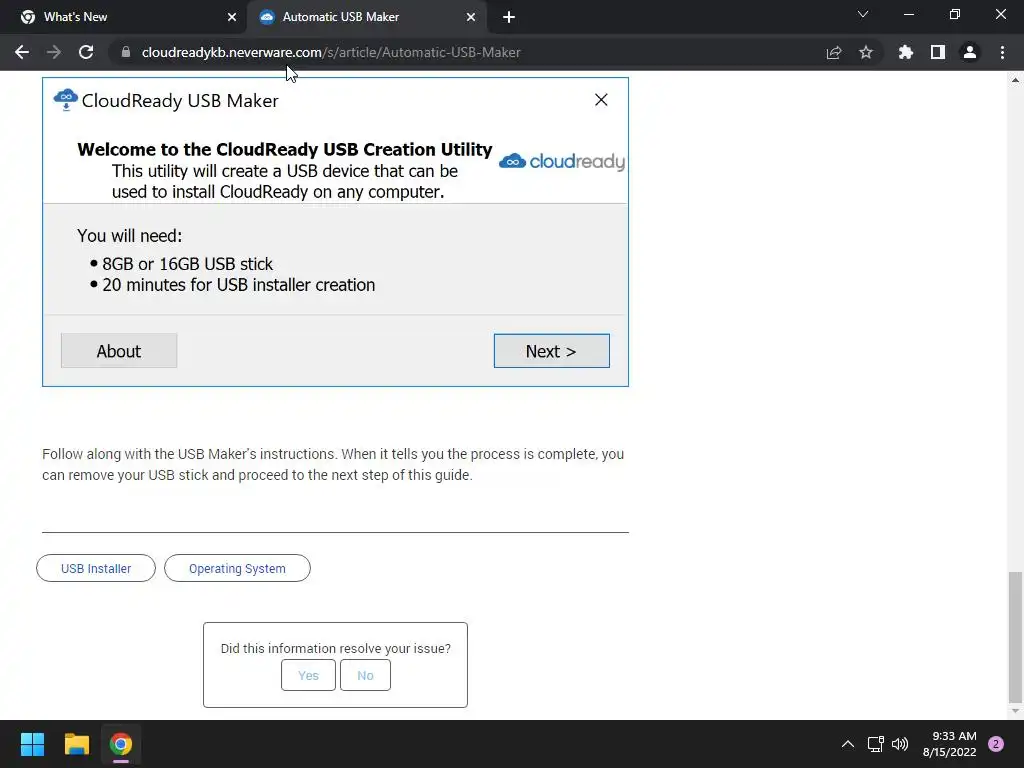
Task: Click the X in the CloudReady USB Maker dialog
Action: (x=601, y=99)
